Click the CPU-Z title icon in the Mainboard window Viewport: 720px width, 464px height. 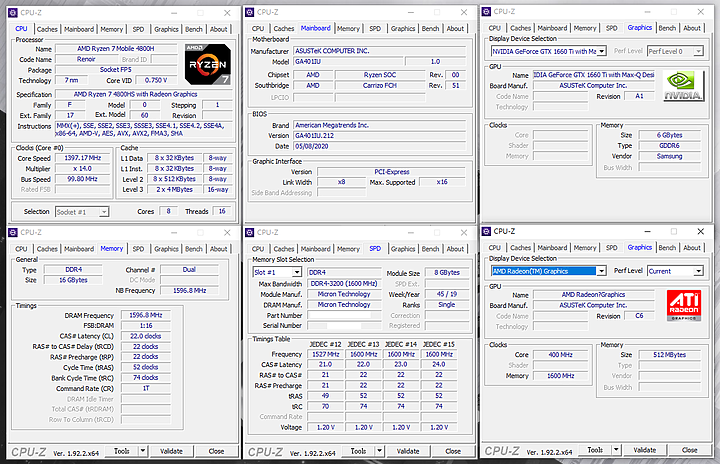coord(250,12)
